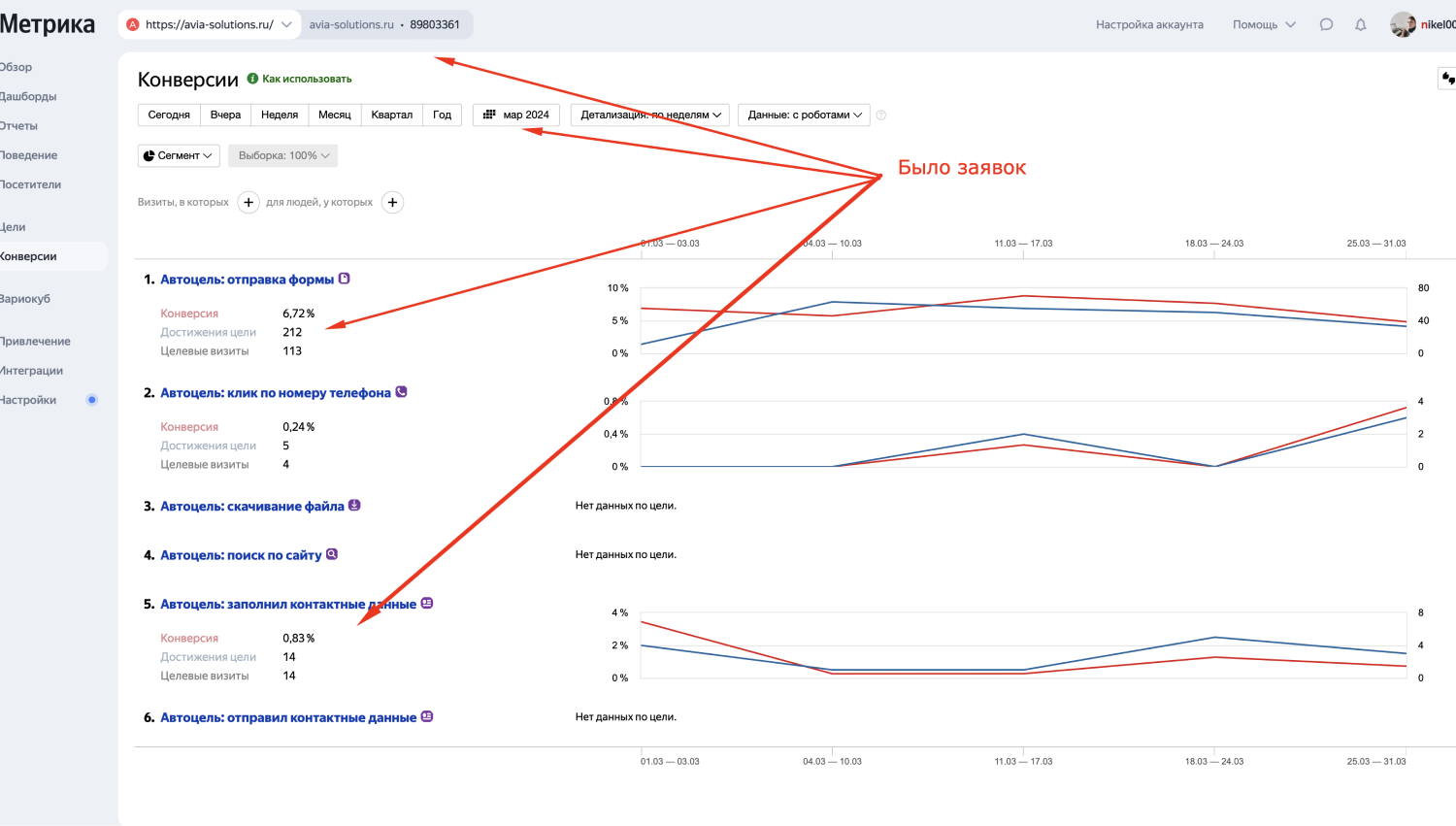The image size is (1456, 826).
Task: Open the Настройка аккаунта link
Action: pyautogui.click(x=1149, y=25)
